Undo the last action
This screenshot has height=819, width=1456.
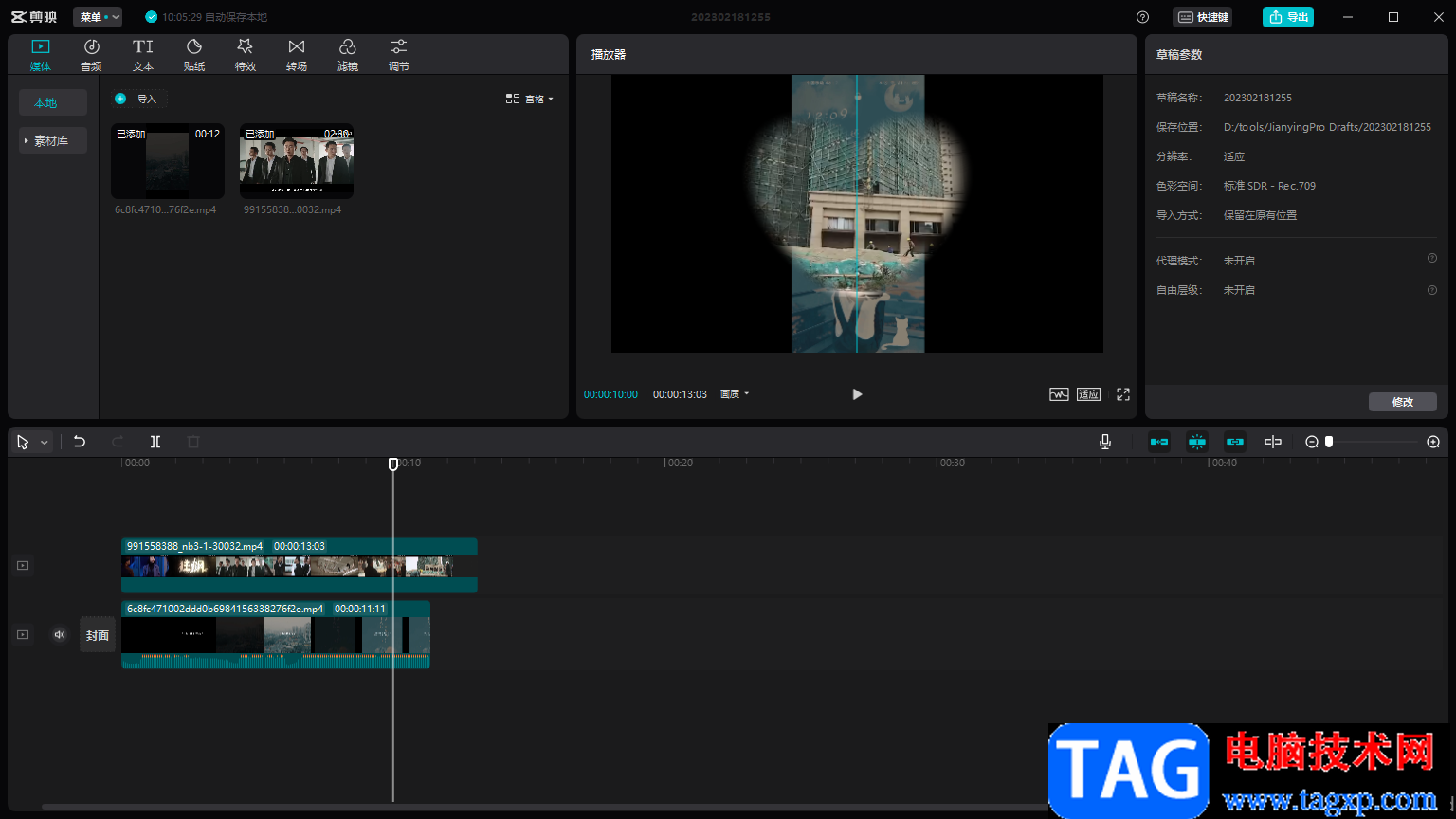tap(80, 442)
